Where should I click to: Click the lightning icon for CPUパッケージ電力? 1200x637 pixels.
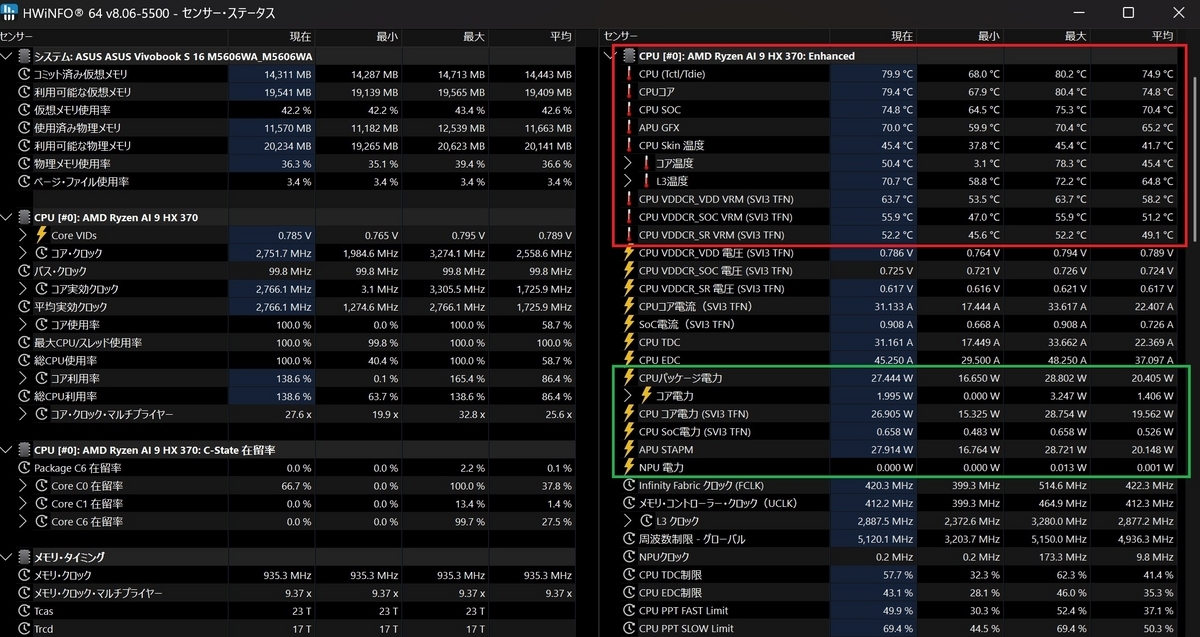pyautogui.click(x=629, y=378)
